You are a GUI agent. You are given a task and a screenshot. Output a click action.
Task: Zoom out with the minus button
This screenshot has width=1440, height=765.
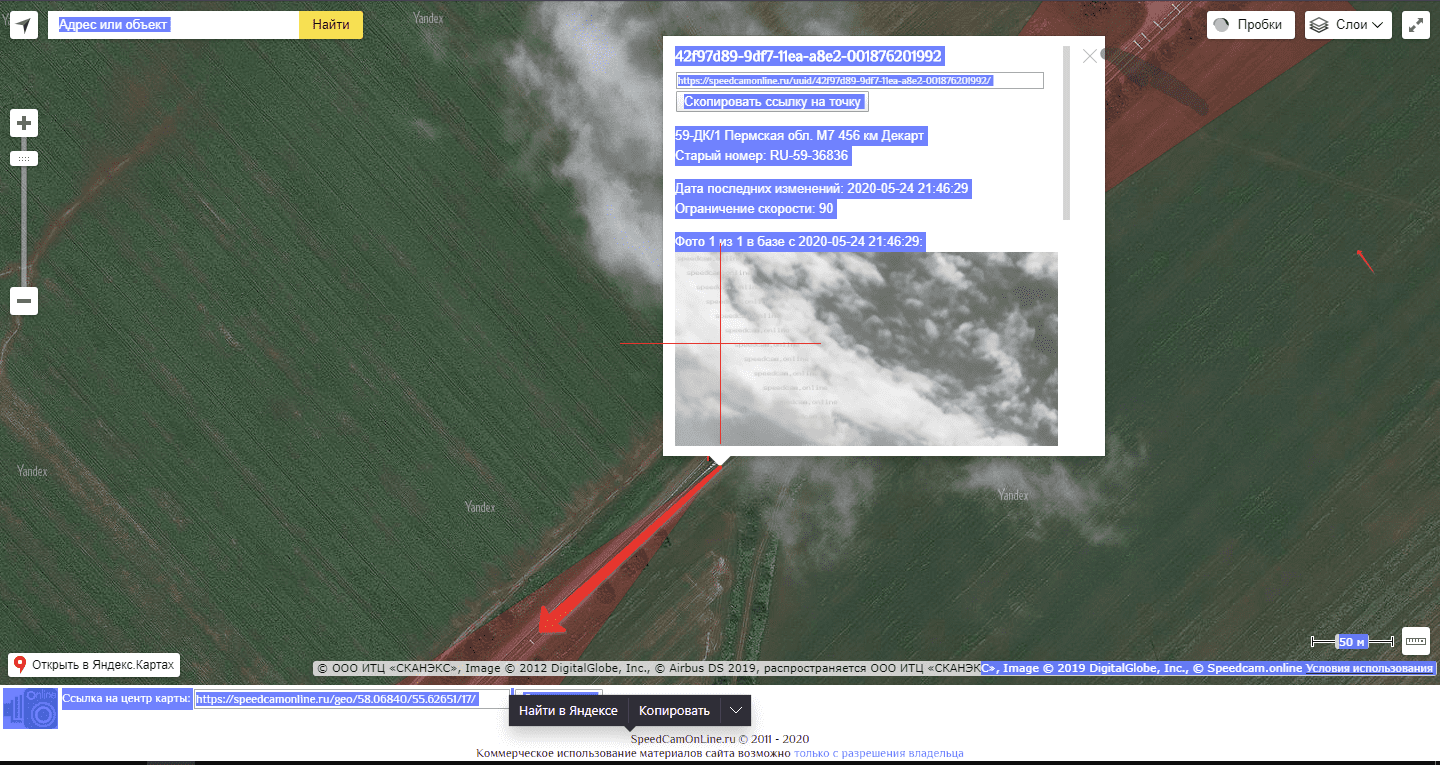pos(24,300)
